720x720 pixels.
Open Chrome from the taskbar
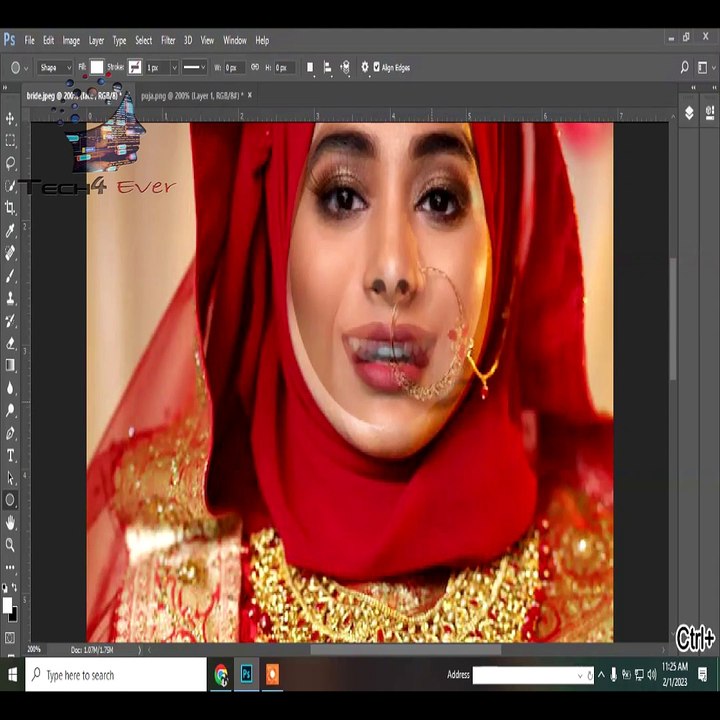point(221,675)
